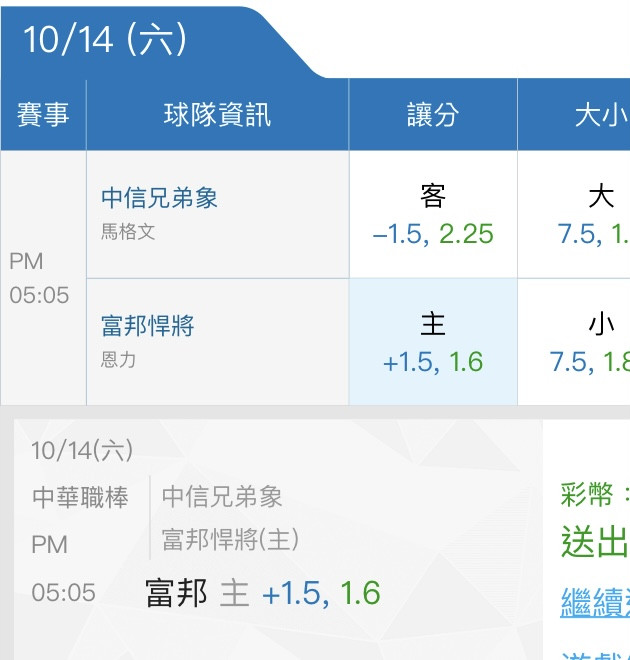Open the 富邦悍將 team link
The width and height of the screenshot is (630, 660).
(148, 325)
